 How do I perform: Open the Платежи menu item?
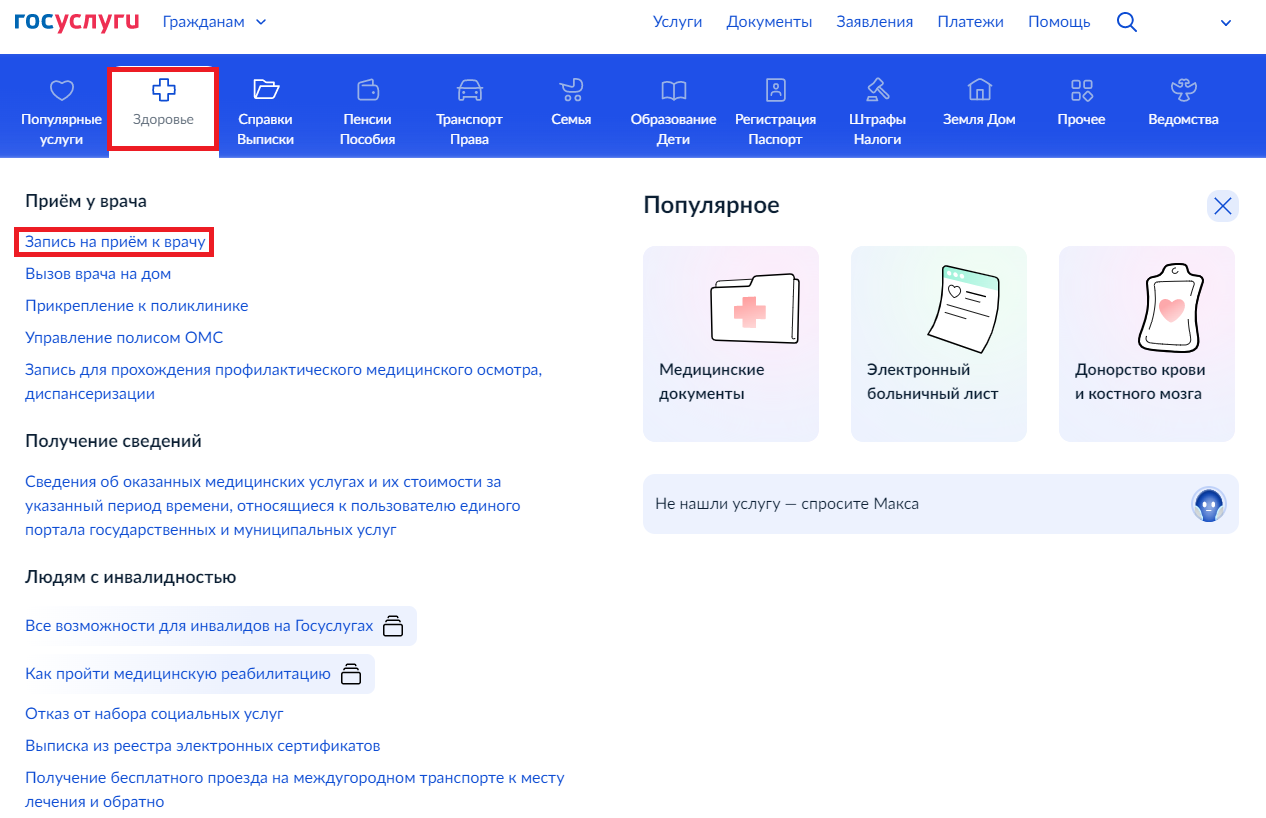coord(970,22)
